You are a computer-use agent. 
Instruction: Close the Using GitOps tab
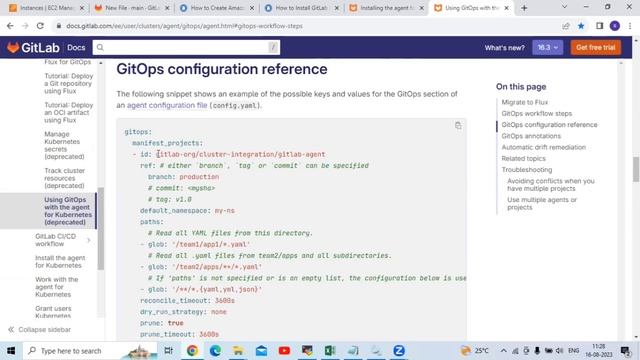point(507,8)
